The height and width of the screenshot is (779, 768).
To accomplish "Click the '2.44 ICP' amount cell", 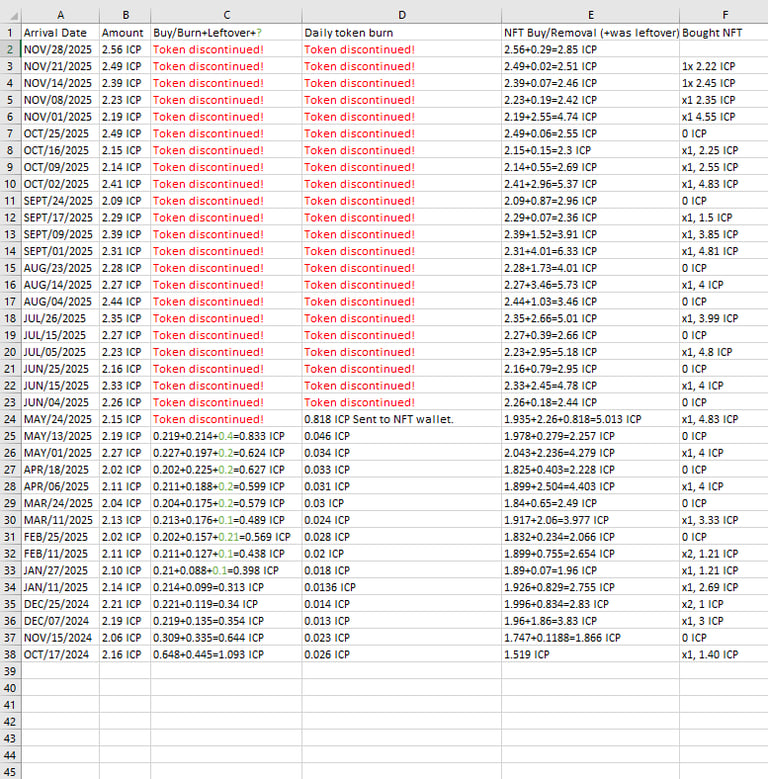I will click(125, 302).
